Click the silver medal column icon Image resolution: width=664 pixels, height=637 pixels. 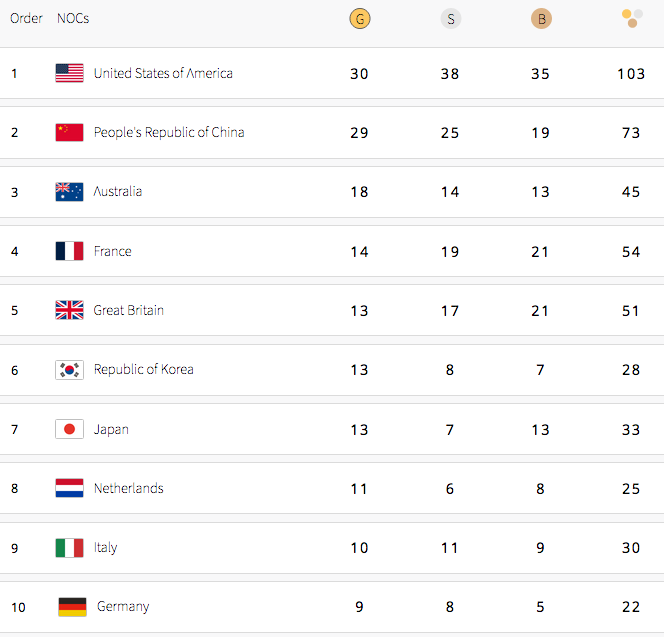[450, 19]
